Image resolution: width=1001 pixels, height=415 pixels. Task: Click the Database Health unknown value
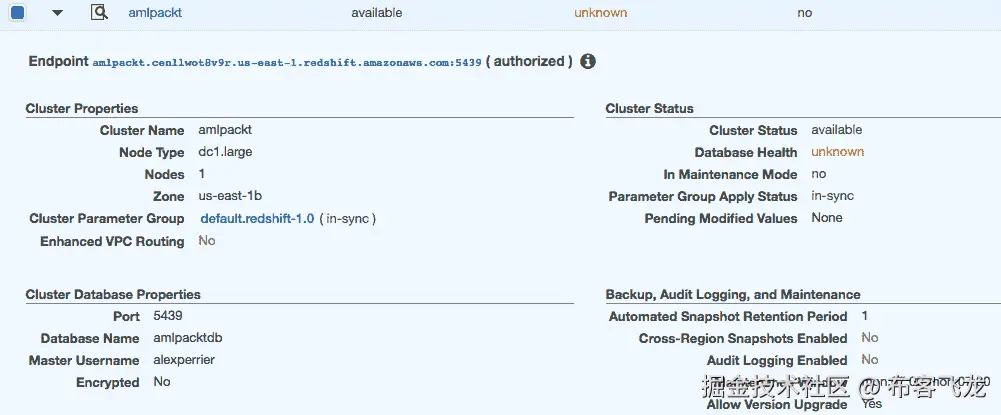click(x=837, y=152)
